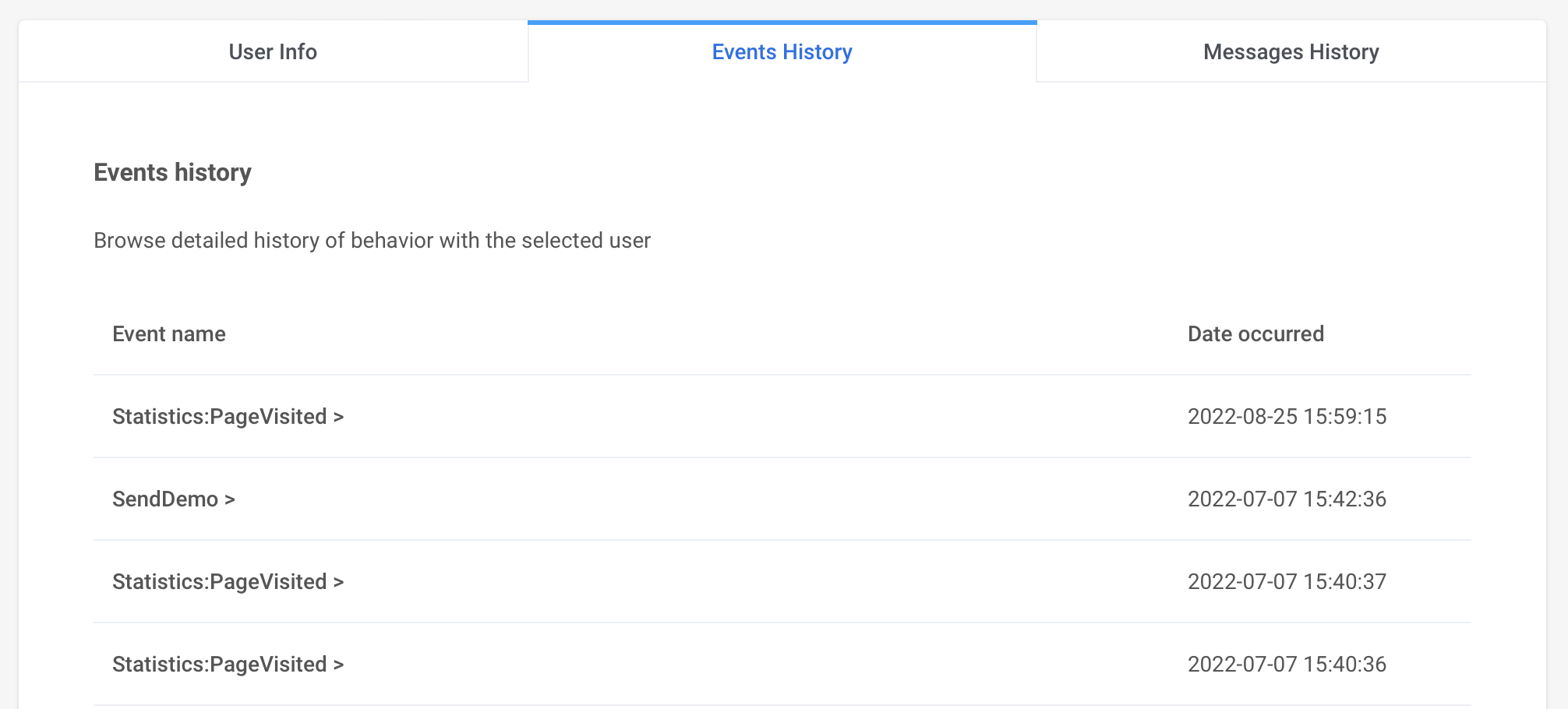Select the date 2022-08-25 15:59:15
Image resolution: width=1568 pixels, height=709 pixels.
coord(1287,416)
